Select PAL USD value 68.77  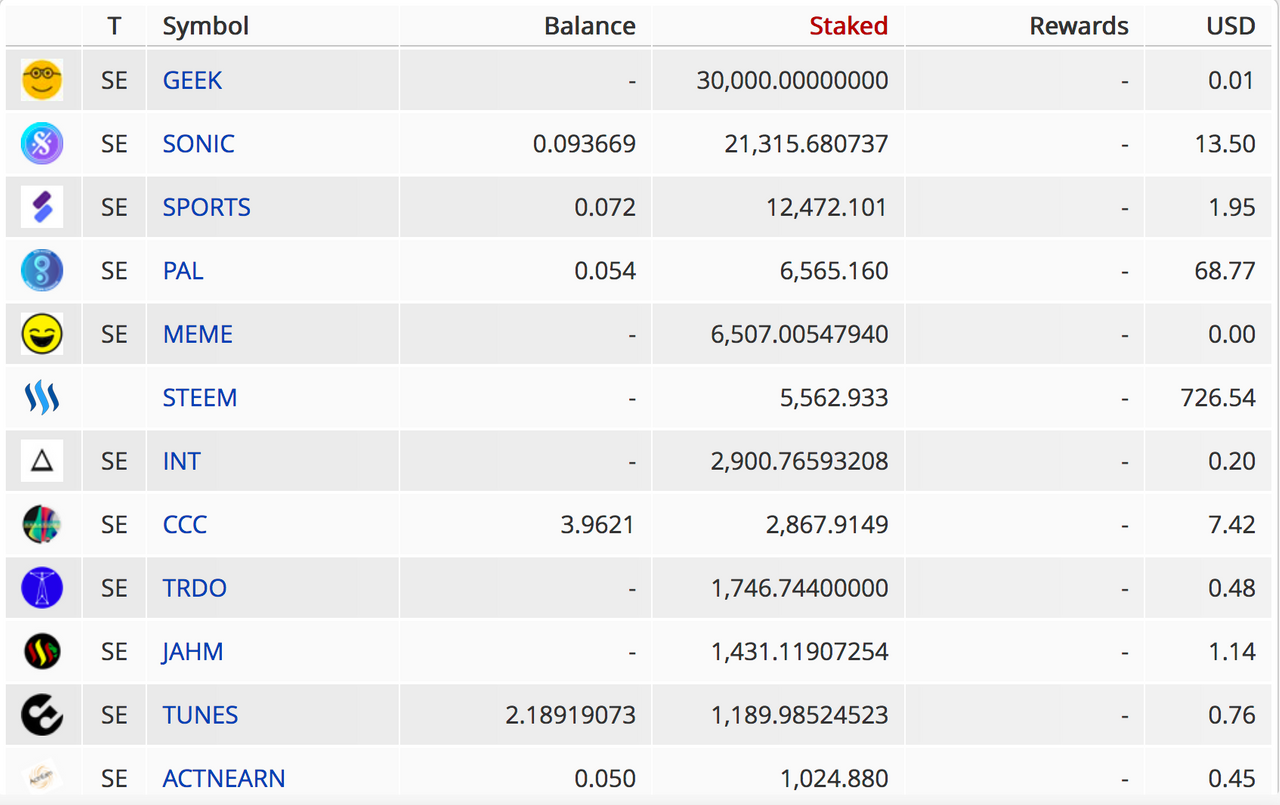coord(1225,270)
